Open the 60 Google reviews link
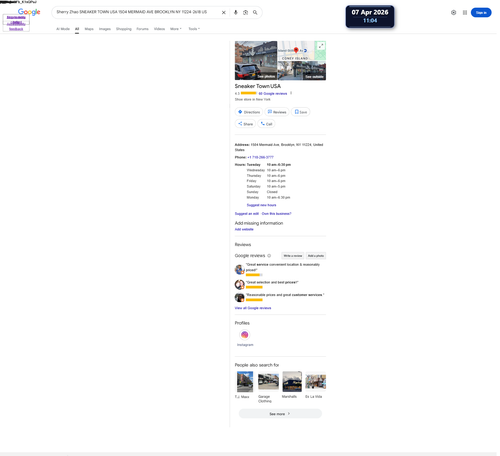The height and width of the screenshot is (456, 500). [273, 94]
